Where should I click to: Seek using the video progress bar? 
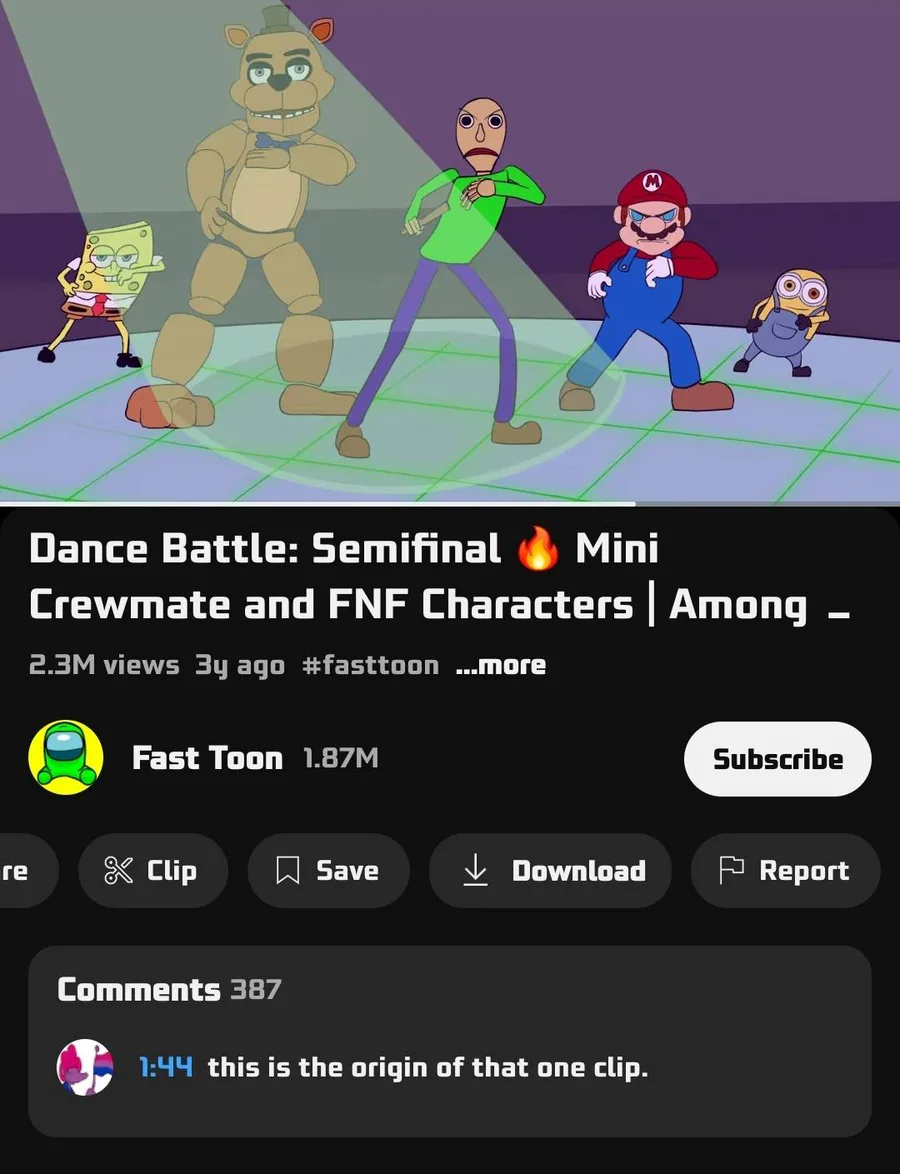450,504
